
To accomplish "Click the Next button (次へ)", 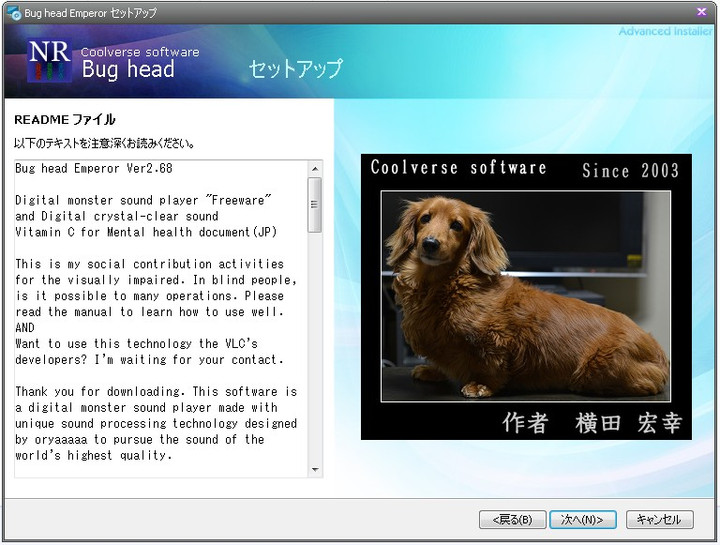I will 581,519.
